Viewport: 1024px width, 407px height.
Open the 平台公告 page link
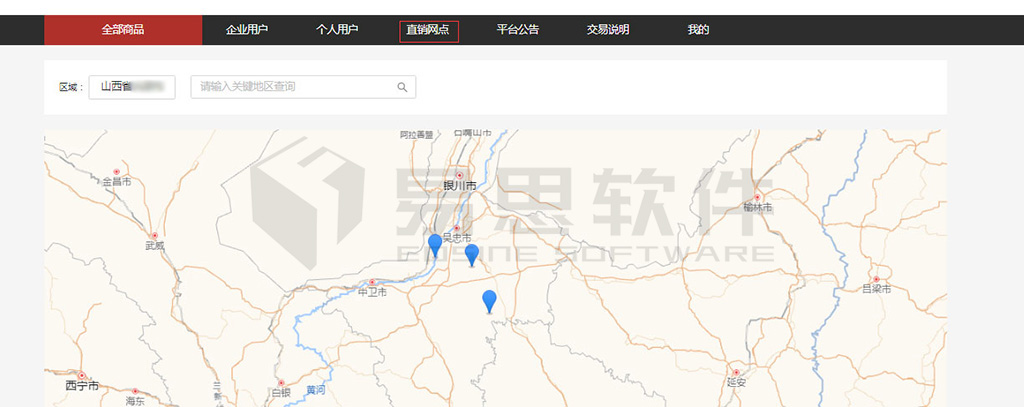point(518,30)
